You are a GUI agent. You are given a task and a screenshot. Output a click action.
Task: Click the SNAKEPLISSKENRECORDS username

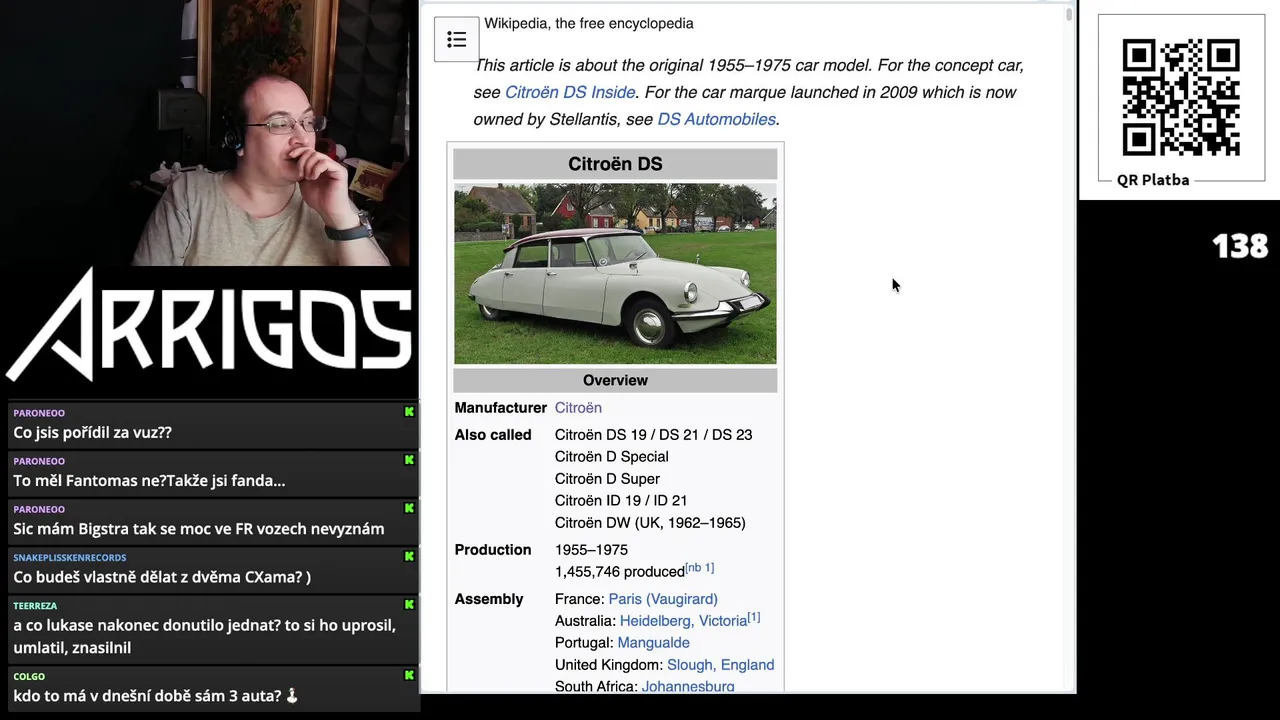click(69, 557)
